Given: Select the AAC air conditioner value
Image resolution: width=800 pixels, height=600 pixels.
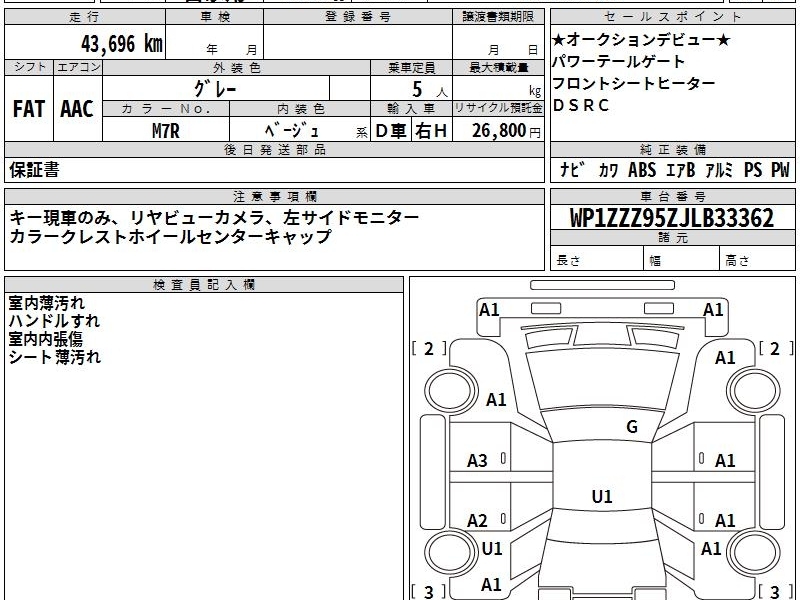Looking at the screenshot, I should (77, 109).
